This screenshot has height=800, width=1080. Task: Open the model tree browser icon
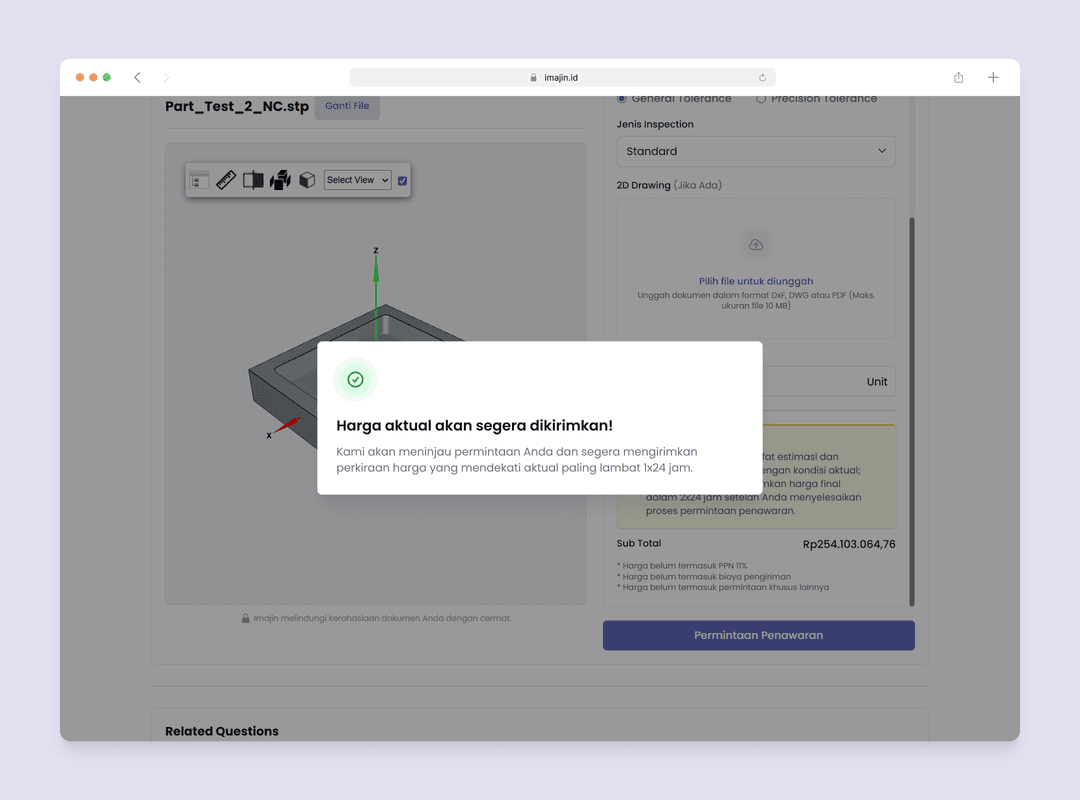coord(200,180)
